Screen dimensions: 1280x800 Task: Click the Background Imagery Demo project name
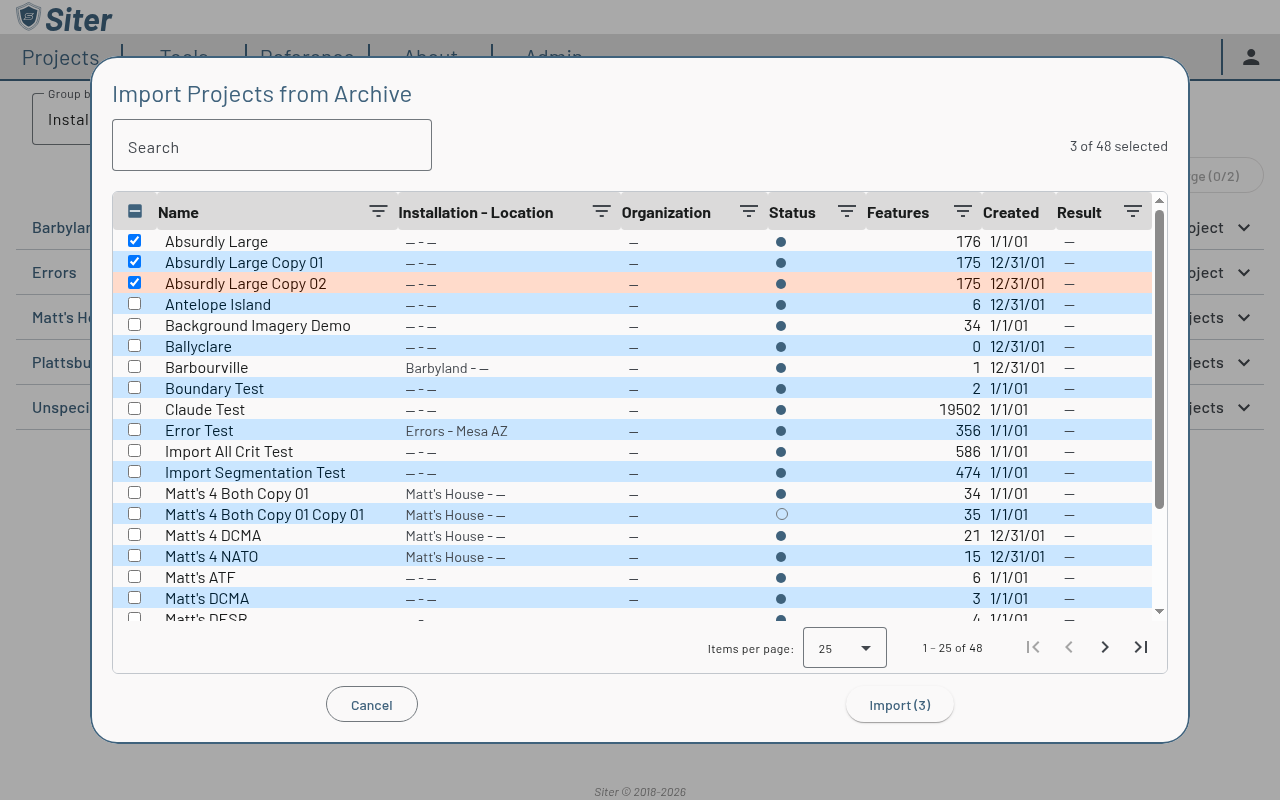pos(258,326)
